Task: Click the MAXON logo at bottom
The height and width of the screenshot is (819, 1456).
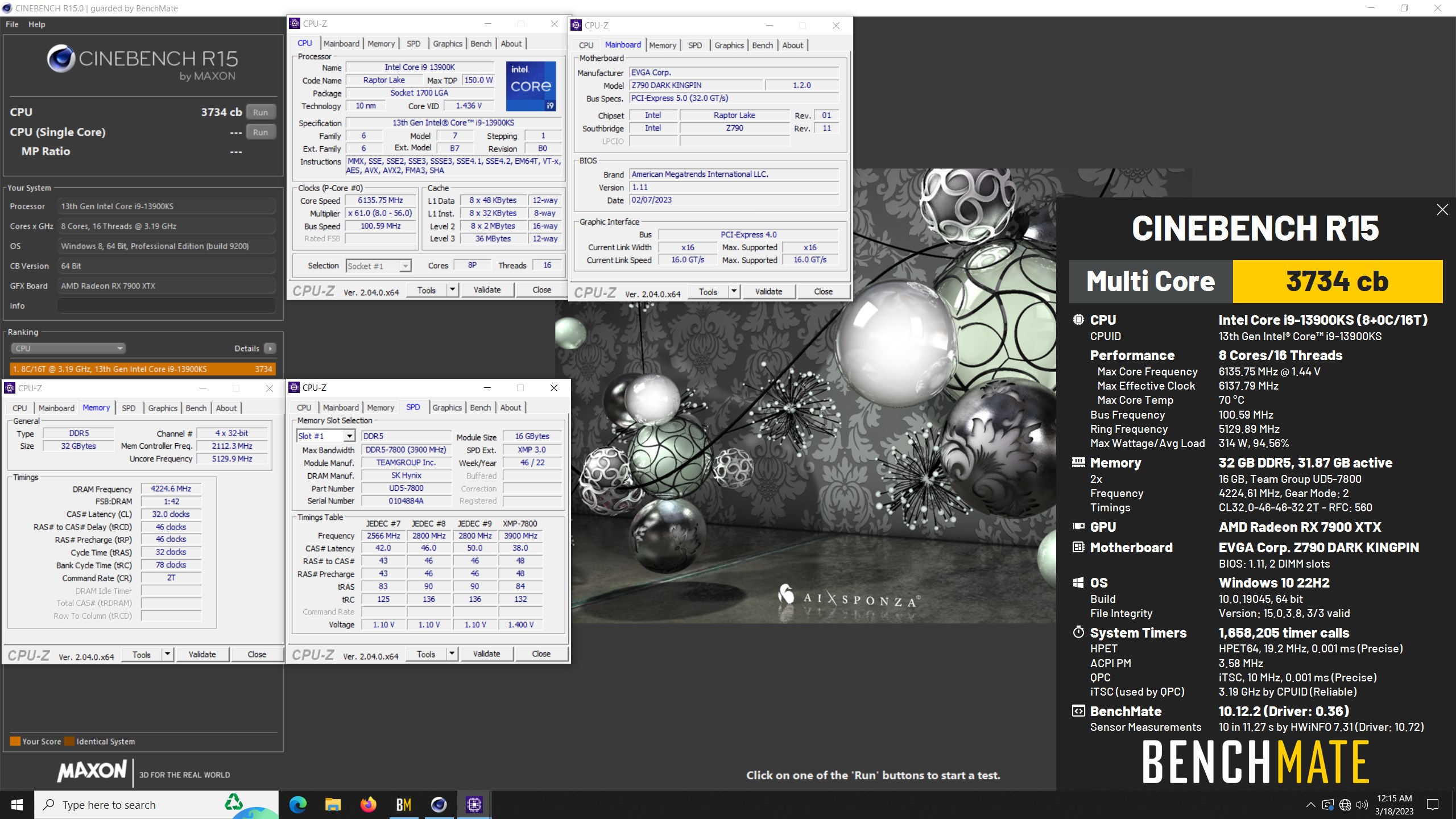Action: (92, 771)
